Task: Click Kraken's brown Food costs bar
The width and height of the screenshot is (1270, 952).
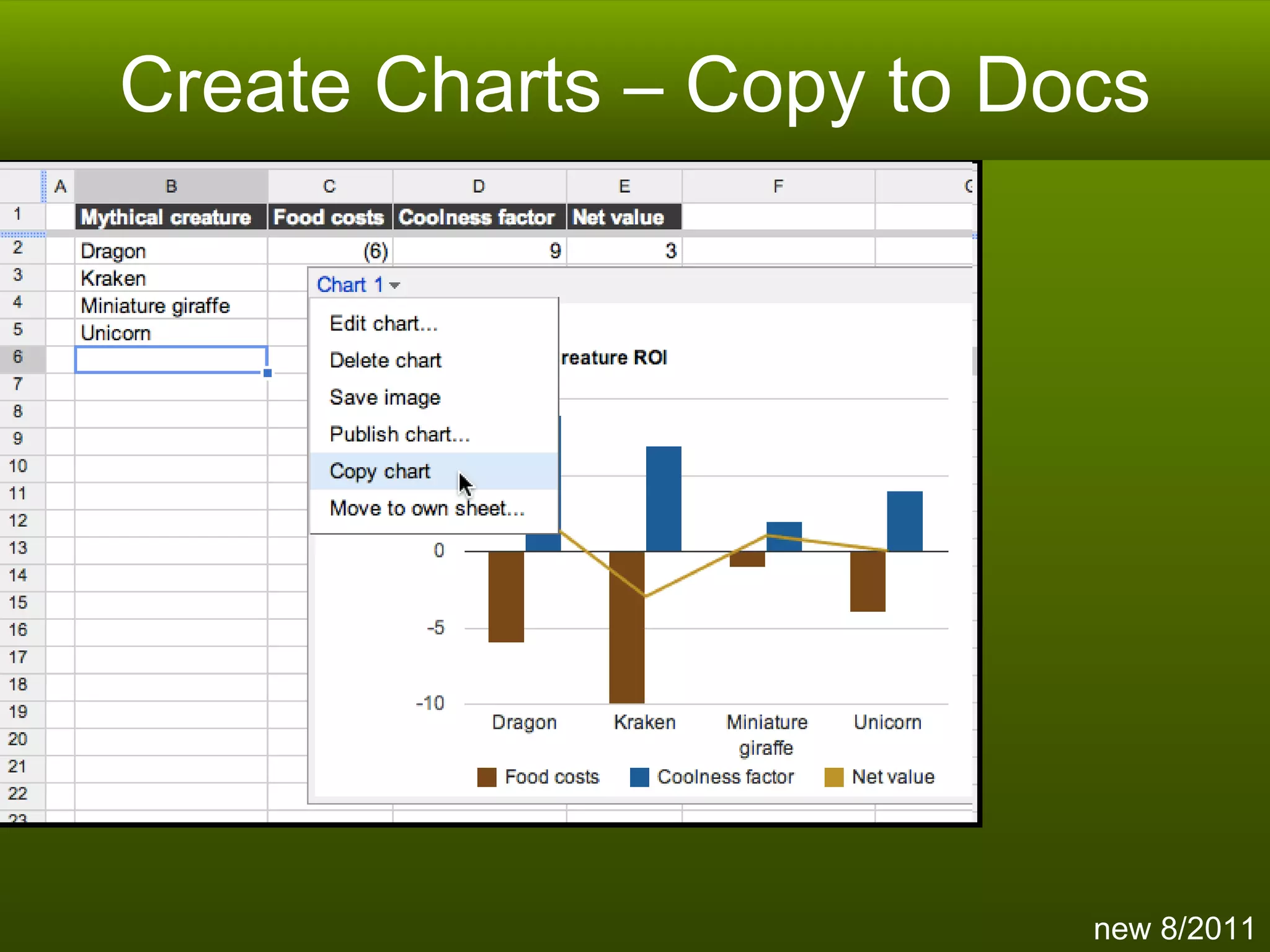Action: [x=627, y=627]
